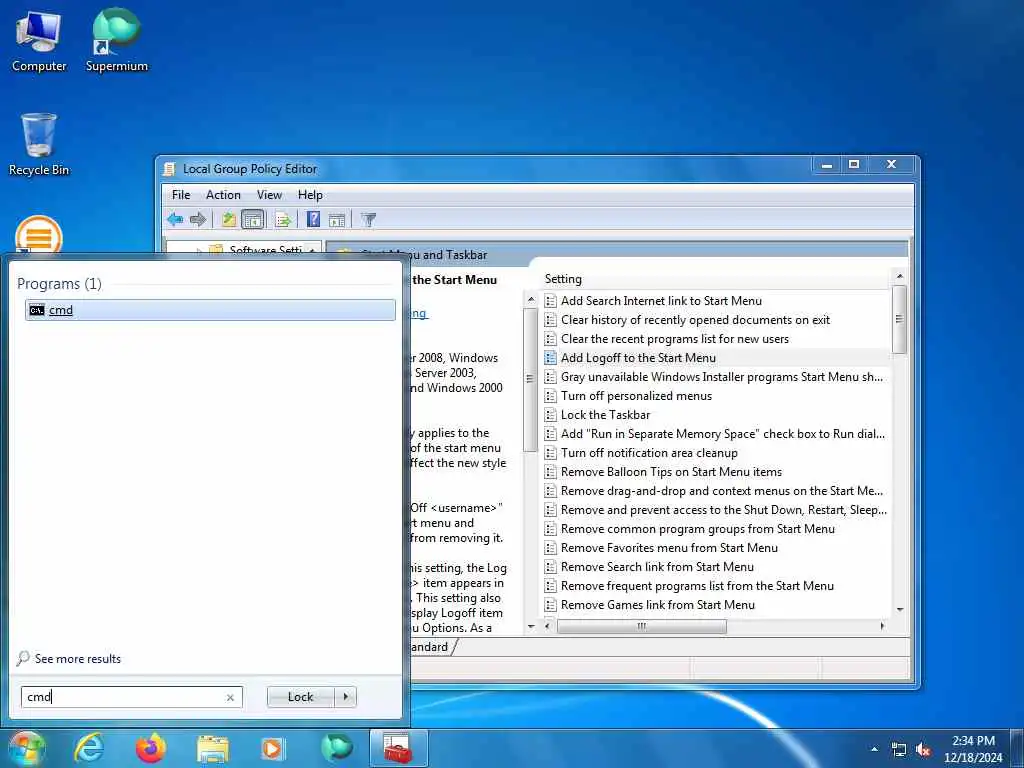
Task: Click the Setting column header
Action: tap(716, 279)
